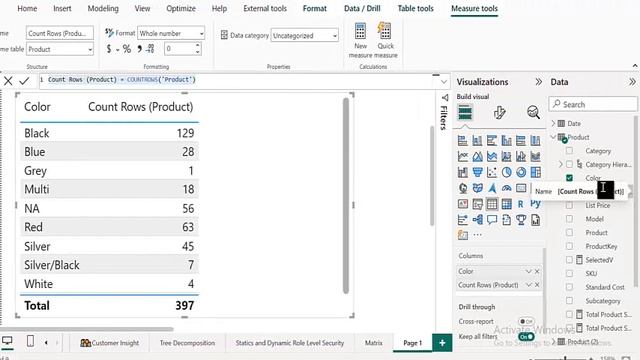
Task: Check the Subcategory field checkbox
Action: pyautogui.click(x=569, y=300)
